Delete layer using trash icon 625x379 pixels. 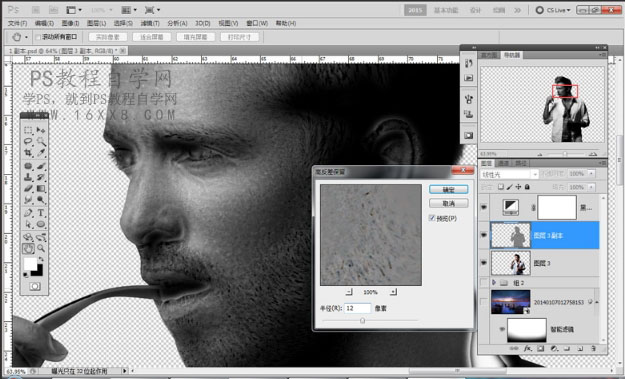593,349
